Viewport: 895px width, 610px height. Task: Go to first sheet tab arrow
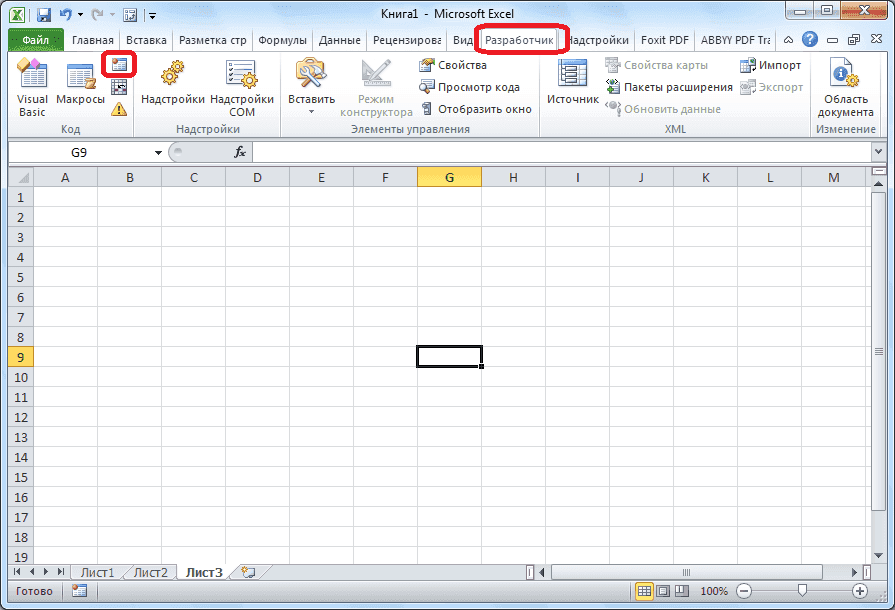17,572
